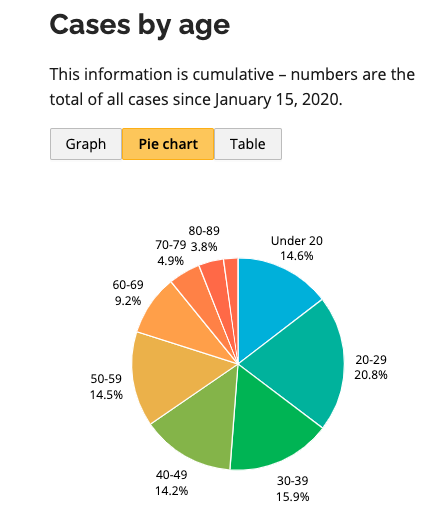Click the Under 20 14.6% label
This screenshot has height=526, width=439.
pos(297,248)
